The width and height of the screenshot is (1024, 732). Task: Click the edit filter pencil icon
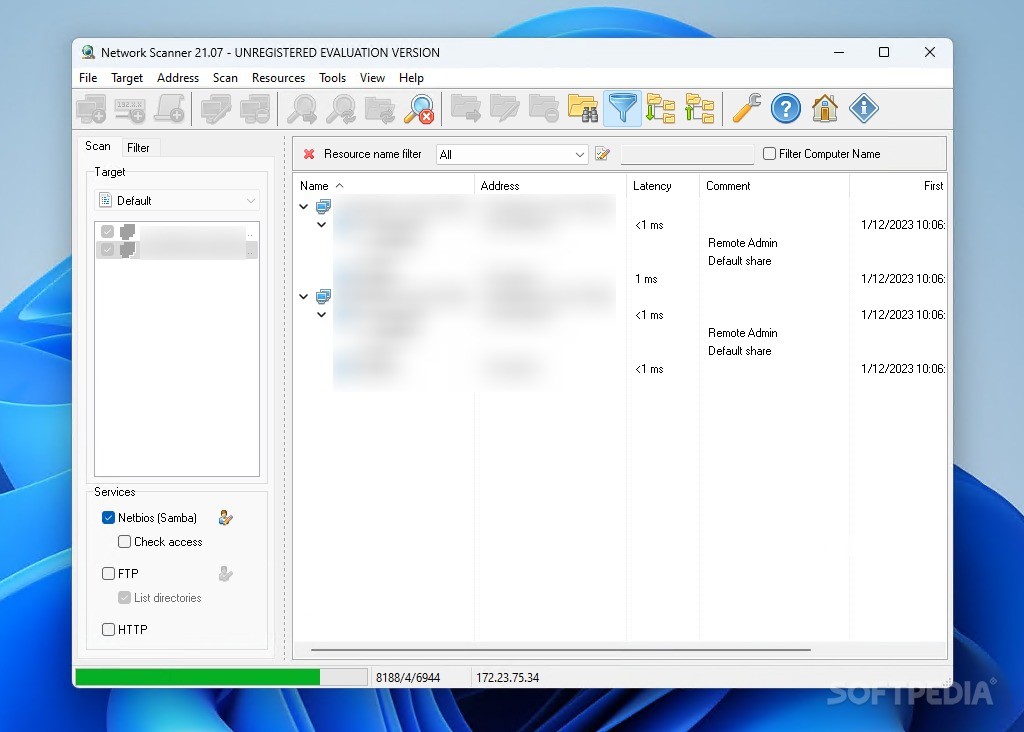pos(603,154)
